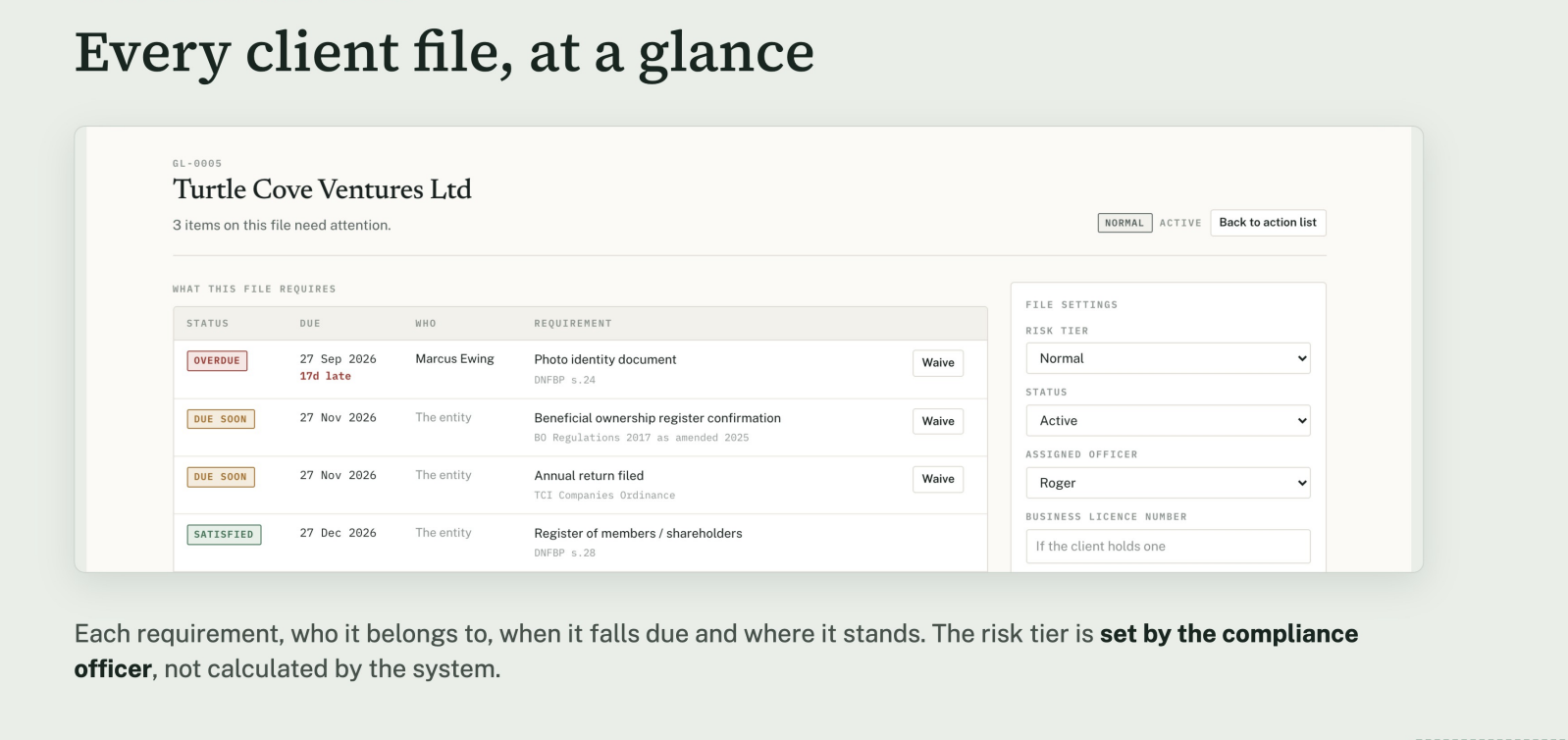Select the OVERDUE status badge
1568x740 pixels.
pyautogui.click(x=217, y=360)
